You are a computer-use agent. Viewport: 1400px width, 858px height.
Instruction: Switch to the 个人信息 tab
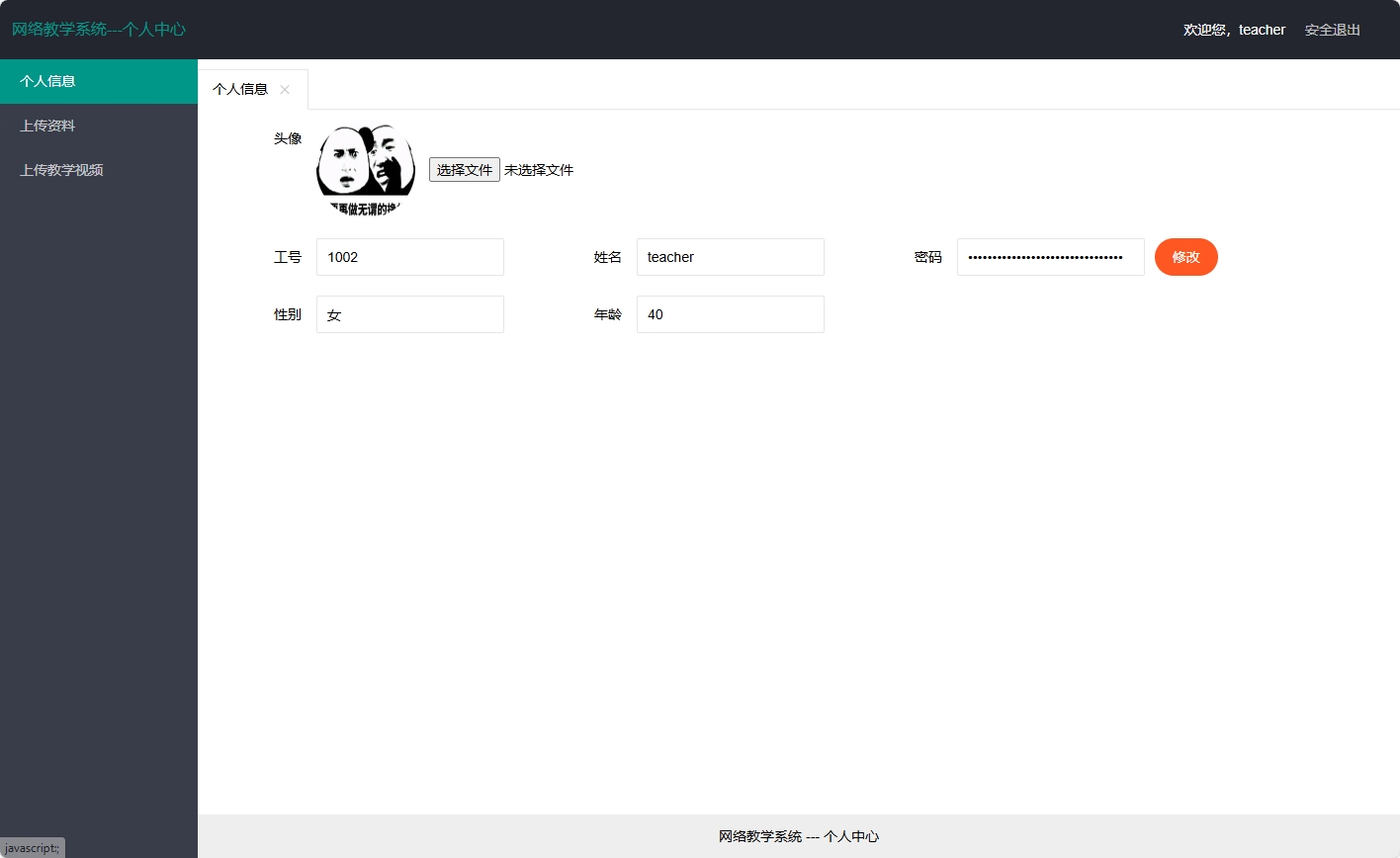tap(240, 89)
